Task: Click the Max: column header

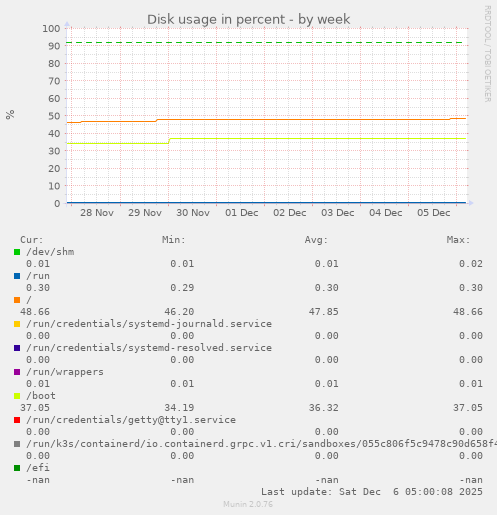Action: [x=458, y=240]
